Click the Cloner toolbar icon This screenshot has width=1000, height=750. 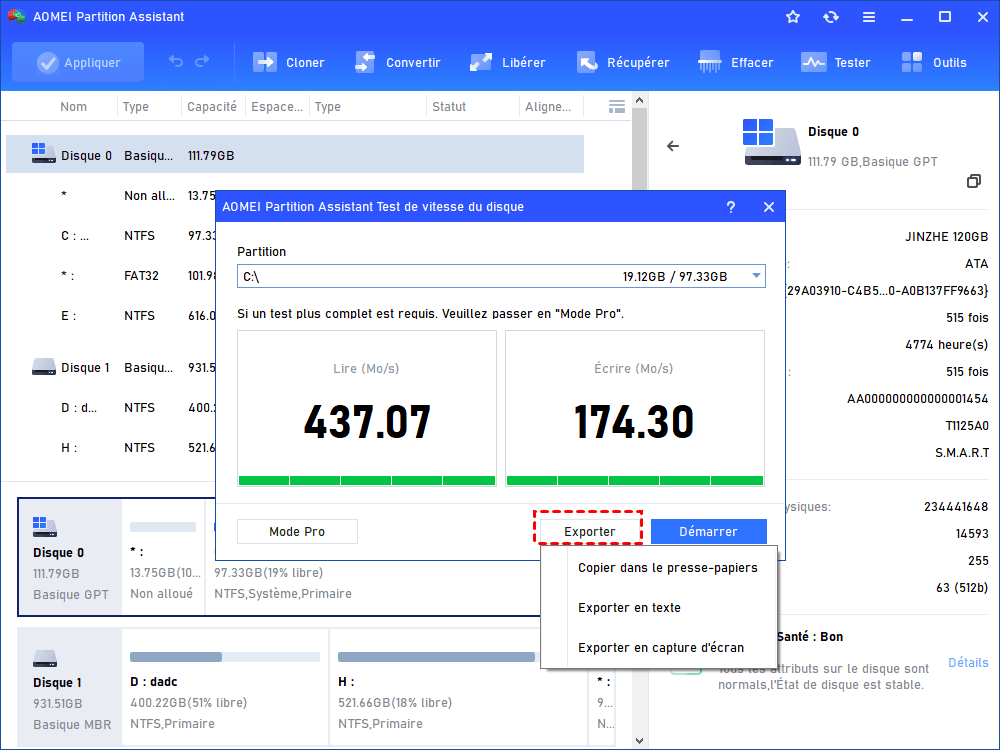(x=266, y=62)
